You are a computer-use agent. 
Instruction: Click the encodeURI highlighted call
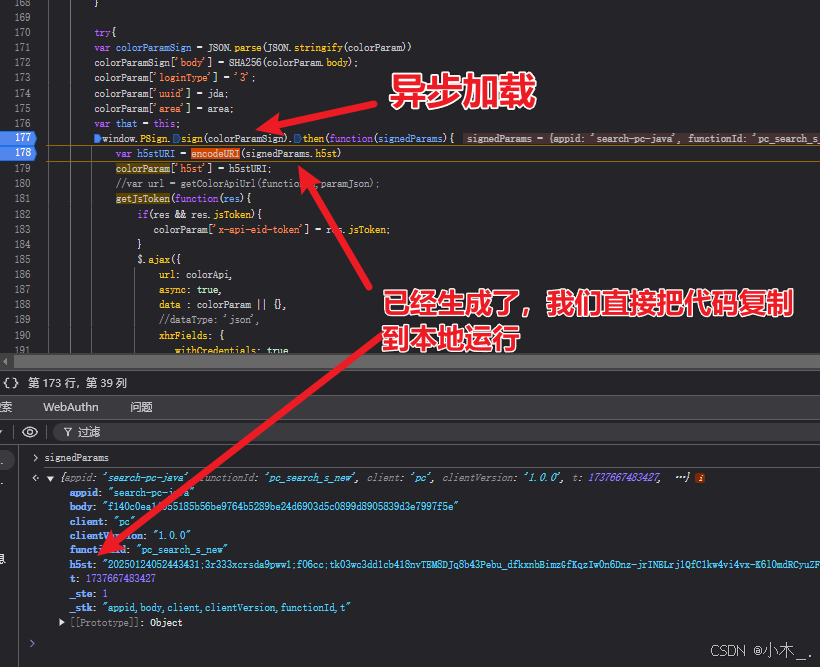(x=215, y=153)
